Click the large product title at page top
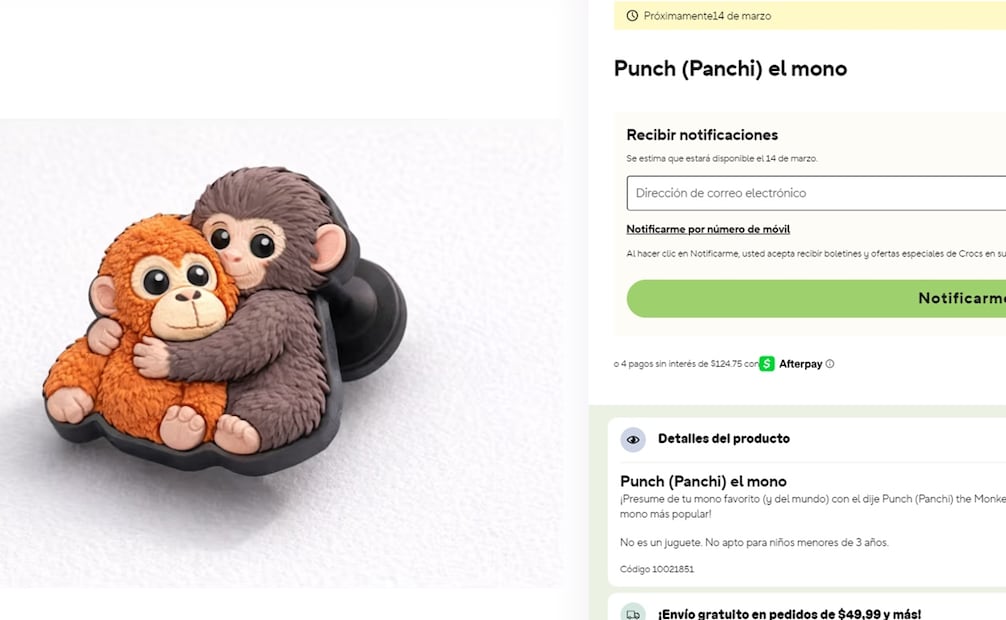 [x=730, y=69]
